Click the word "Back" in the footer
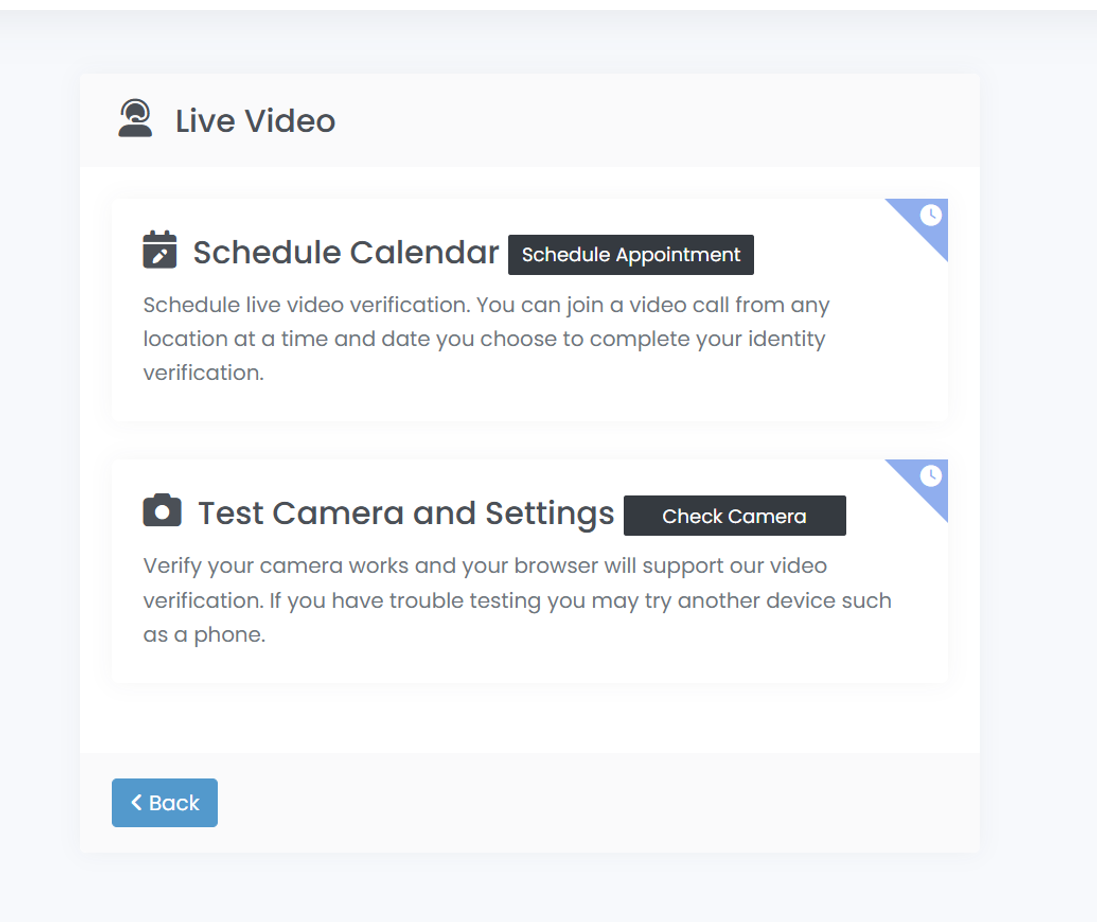 click(x=174, y=803)
